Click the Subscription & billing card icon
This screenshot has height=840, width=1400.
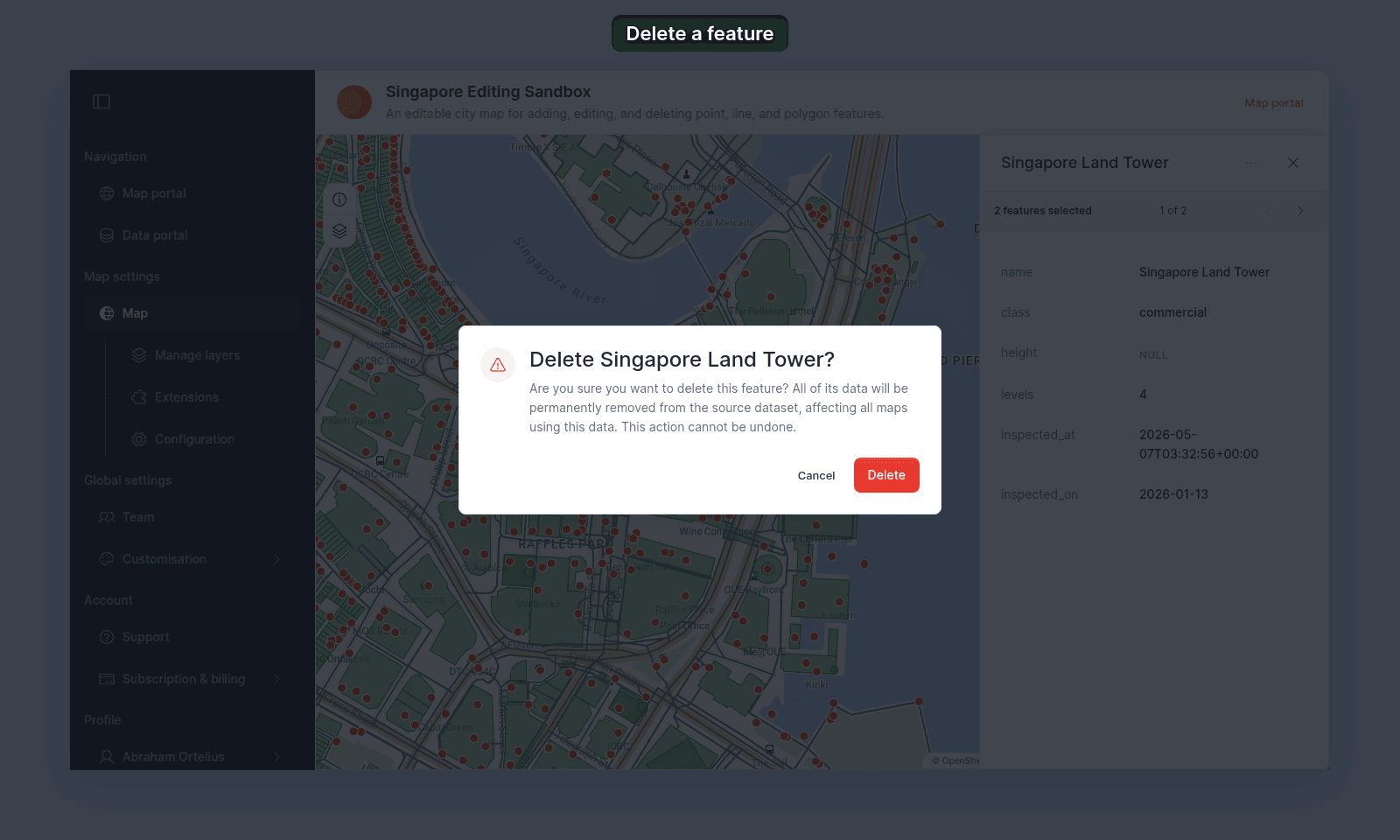(107, 679)
